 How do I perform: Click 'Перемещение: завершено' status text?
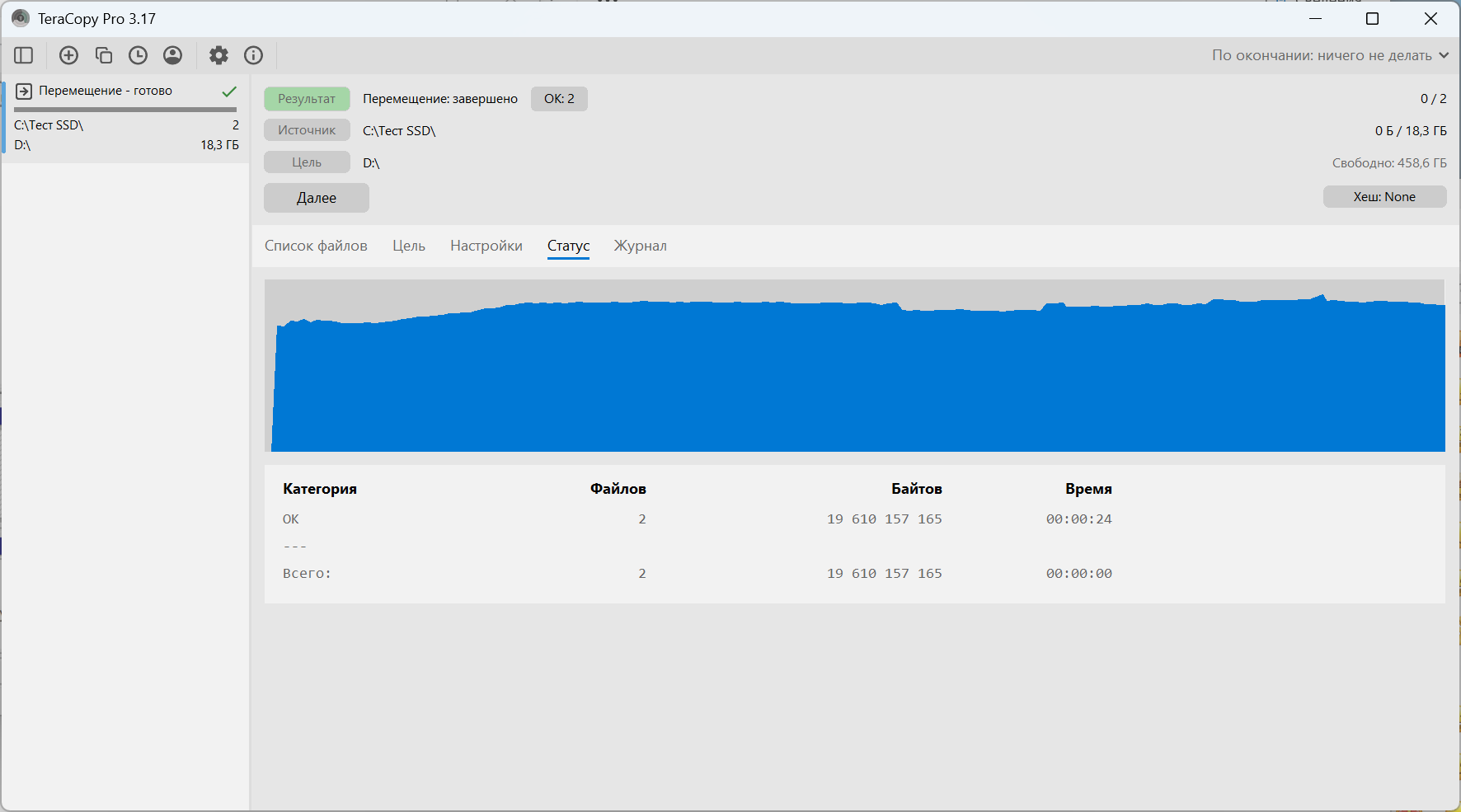440,99
